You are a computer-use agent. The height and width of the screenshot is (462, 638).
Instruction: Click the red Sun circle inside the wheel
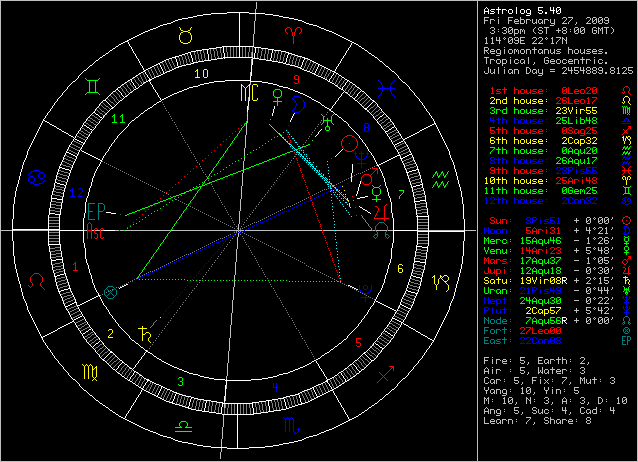tap(347, 145)
